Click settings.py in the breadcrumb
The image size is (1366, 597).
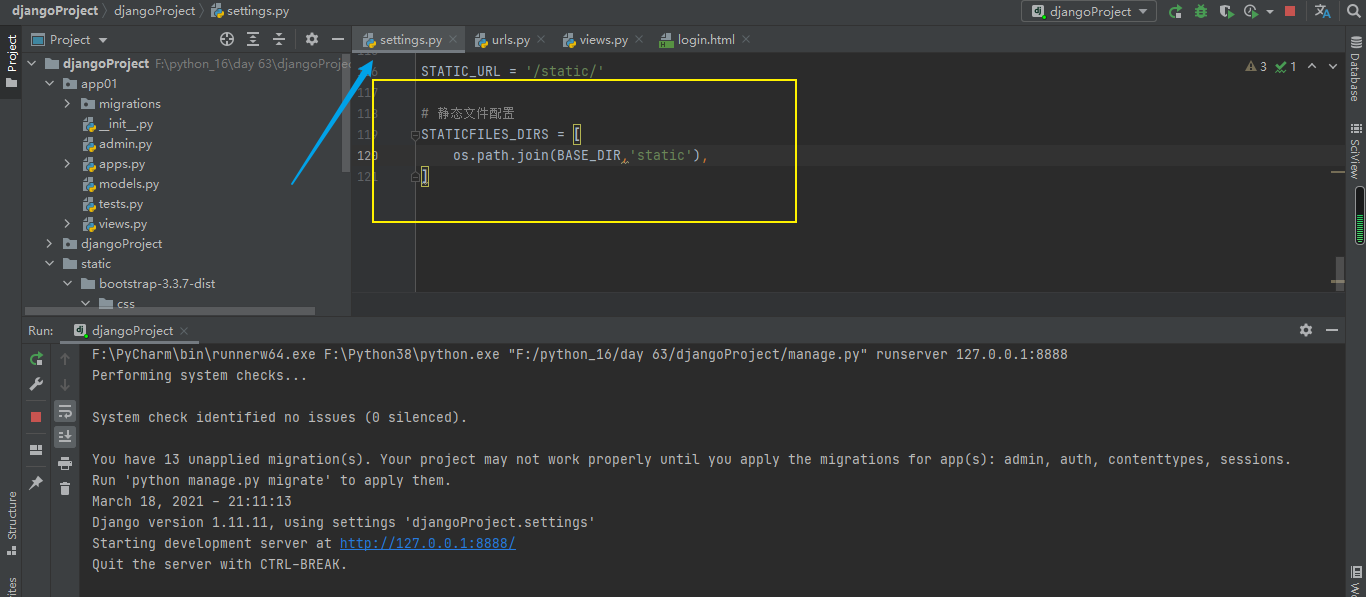(x=250, y=11)
